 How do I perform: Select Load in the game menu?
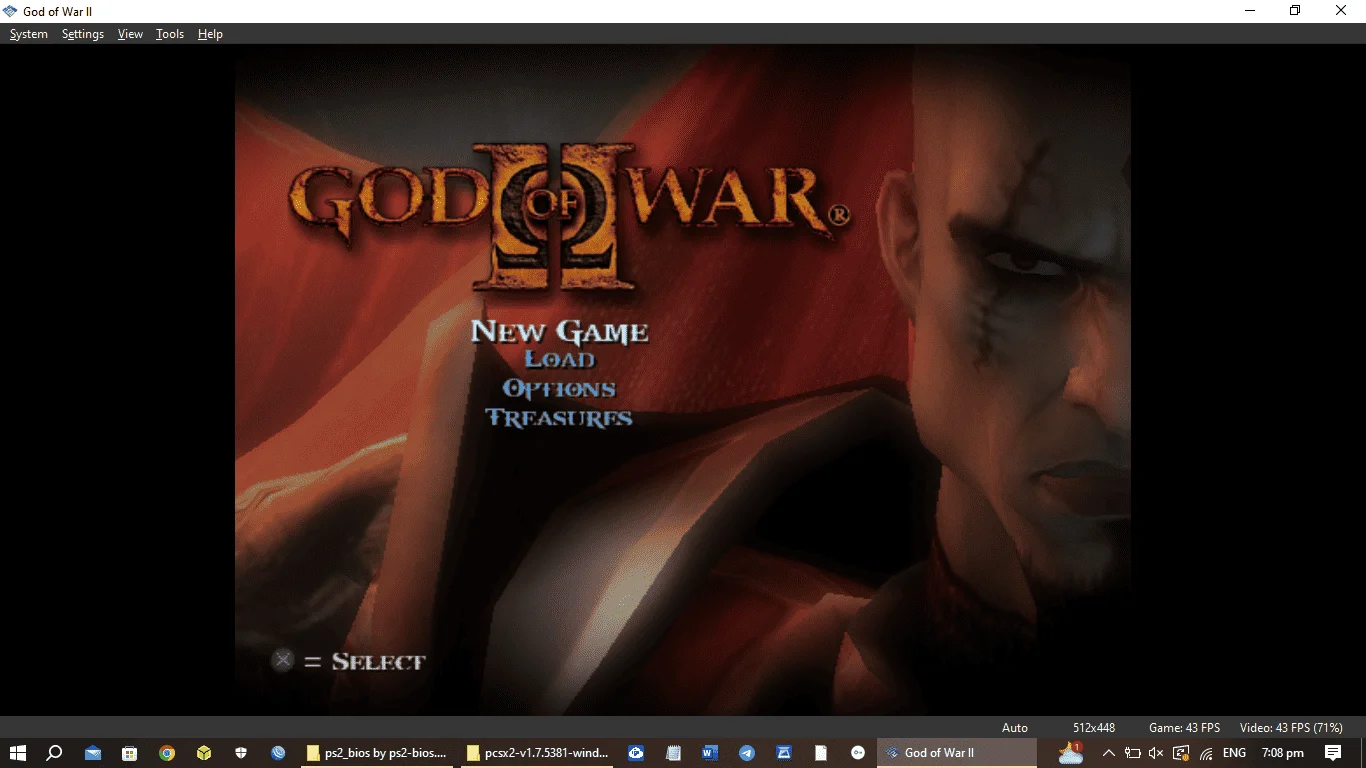560,360
